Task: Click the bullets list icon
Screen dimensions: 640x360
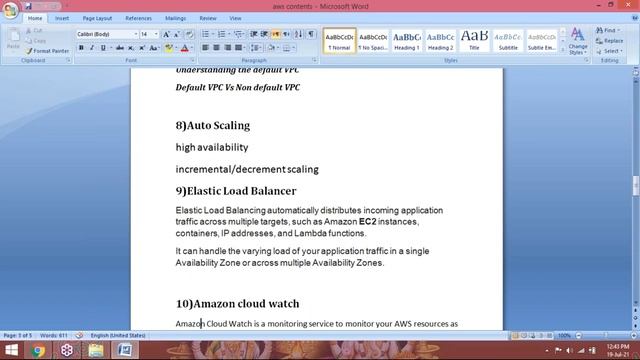Action: pyautogui.click(x=205, y=34)
